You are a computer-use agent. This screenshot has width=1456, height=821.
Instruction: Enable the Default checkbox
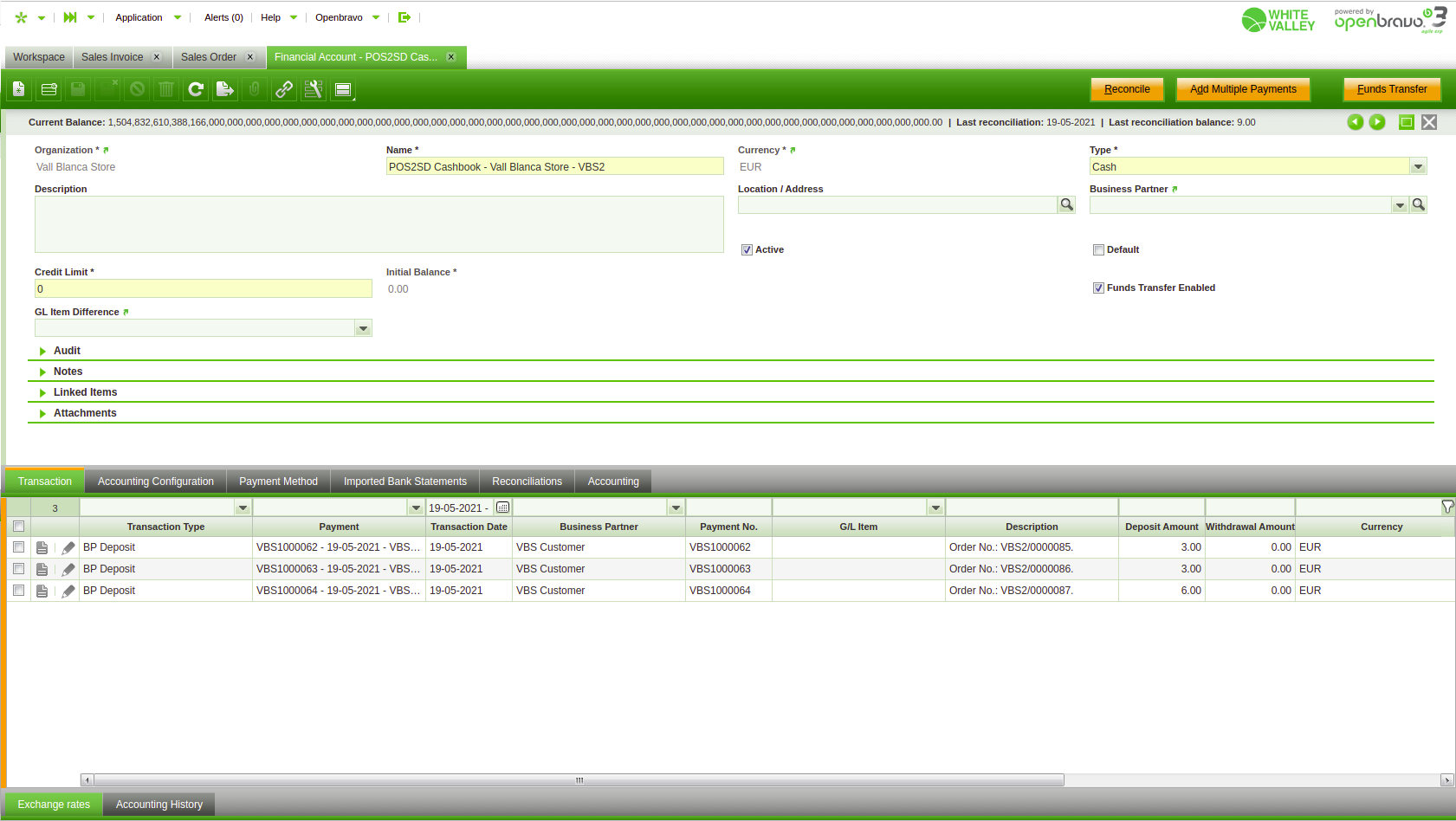click(1098, 249)
